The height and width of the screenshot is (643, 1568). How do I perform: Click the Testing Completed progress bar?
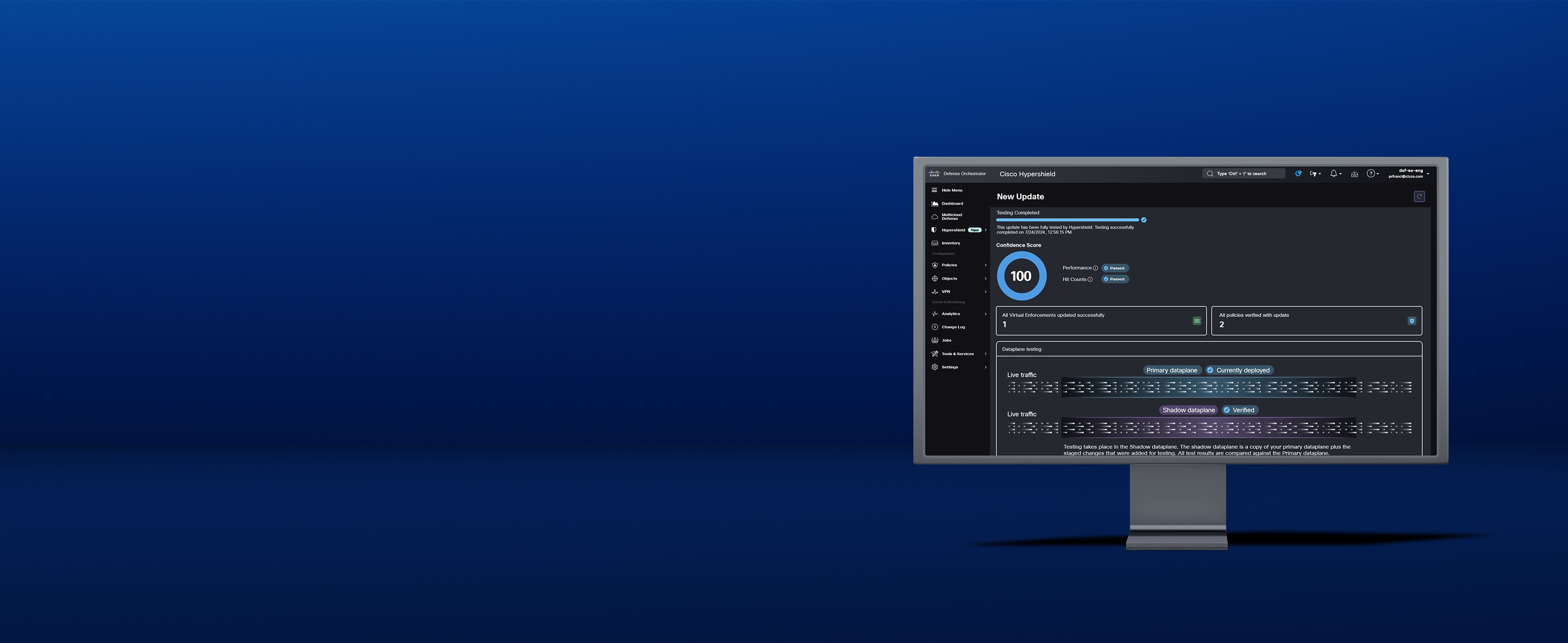point(1067,220)
